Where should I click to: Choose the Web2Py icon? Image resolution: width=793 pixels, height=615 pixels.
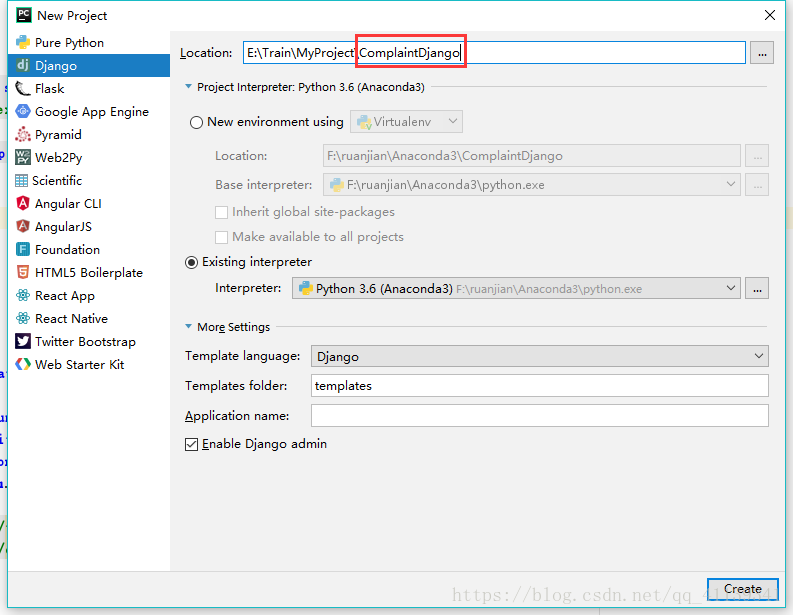point(23,157)
